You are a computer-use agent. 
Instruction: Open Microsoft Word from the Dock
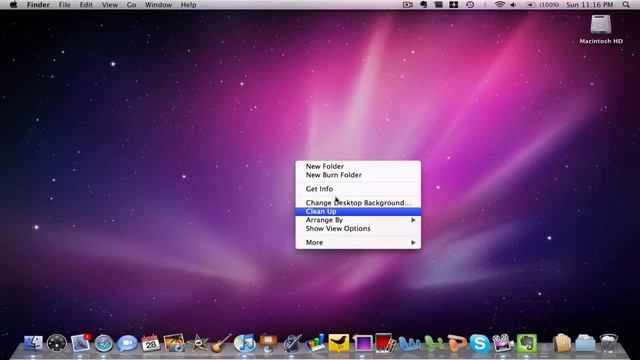click(409, 344)
